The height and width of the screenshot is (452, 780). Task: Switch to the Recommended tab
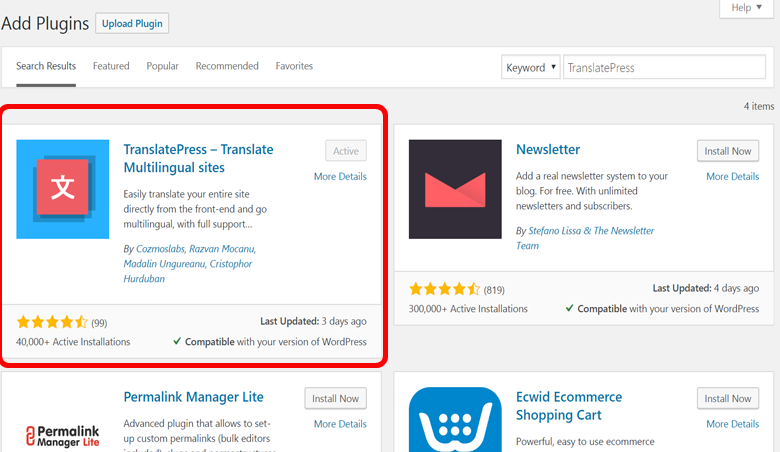tap(227, 66)
